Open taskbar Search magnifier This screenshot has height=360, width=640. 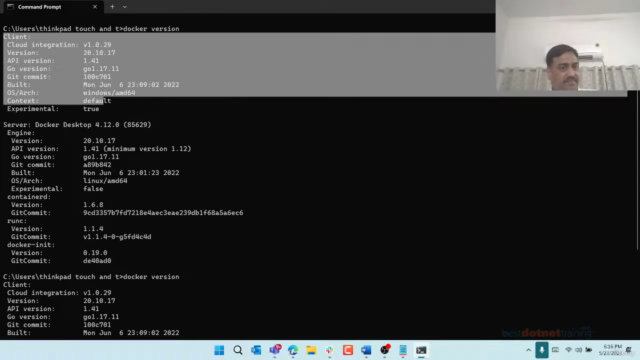coord(238,350)
